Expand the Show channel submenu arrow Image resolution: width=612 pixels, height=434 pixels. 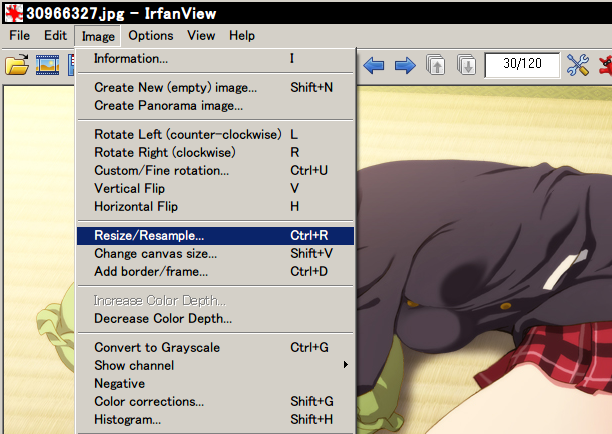pos(345,365)
